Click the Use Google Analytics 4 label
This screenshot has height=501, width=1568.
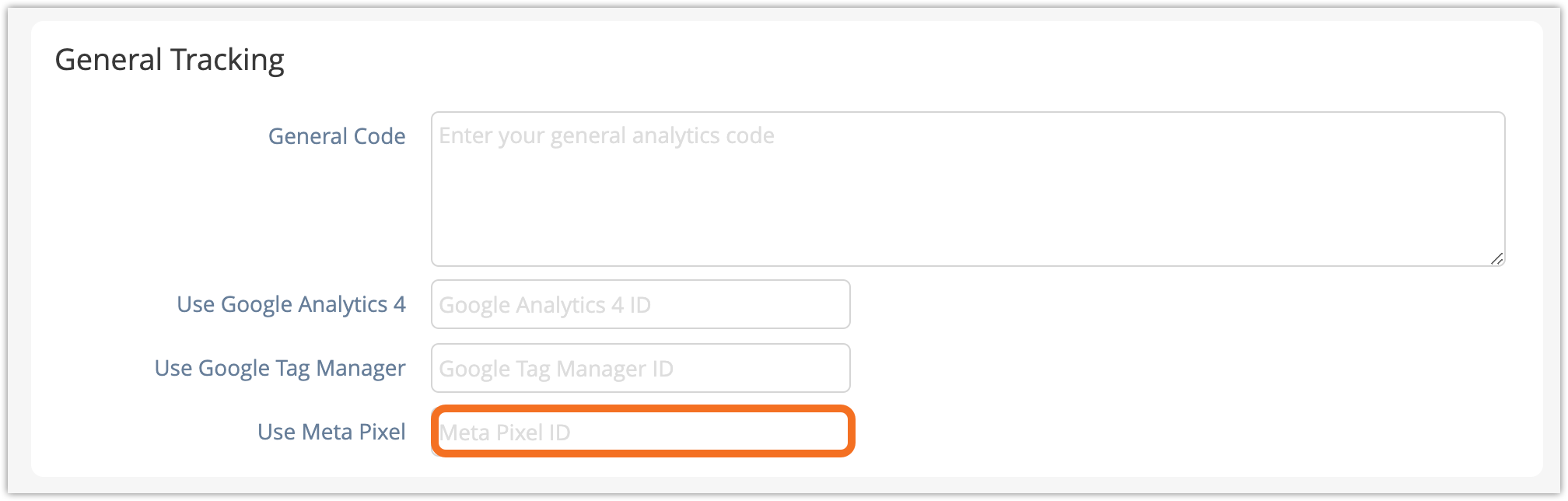pos(291,304)
